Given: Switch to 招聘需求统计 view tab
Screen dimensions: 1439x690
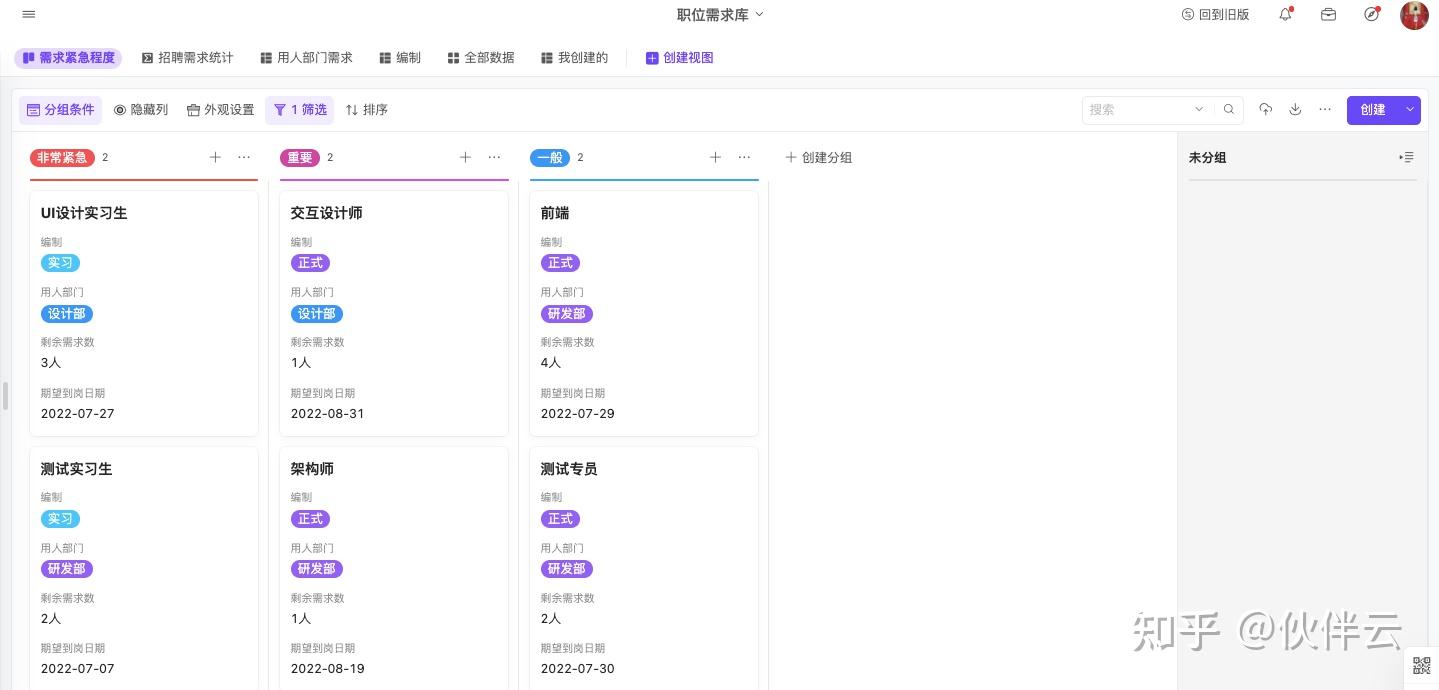Looking at the screenshot, I should click(x=187, y=58).
